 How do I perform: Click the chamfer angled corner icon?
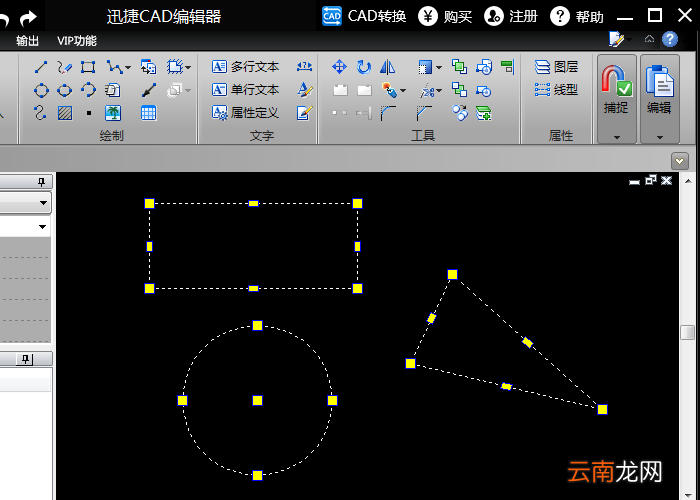[x=424, y=113]
